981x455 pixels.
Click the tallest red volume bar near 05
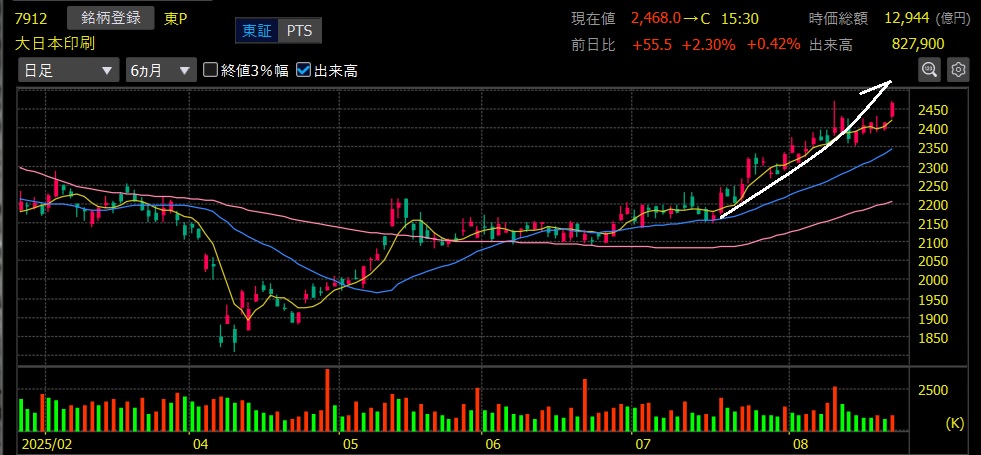pos(327,400)
